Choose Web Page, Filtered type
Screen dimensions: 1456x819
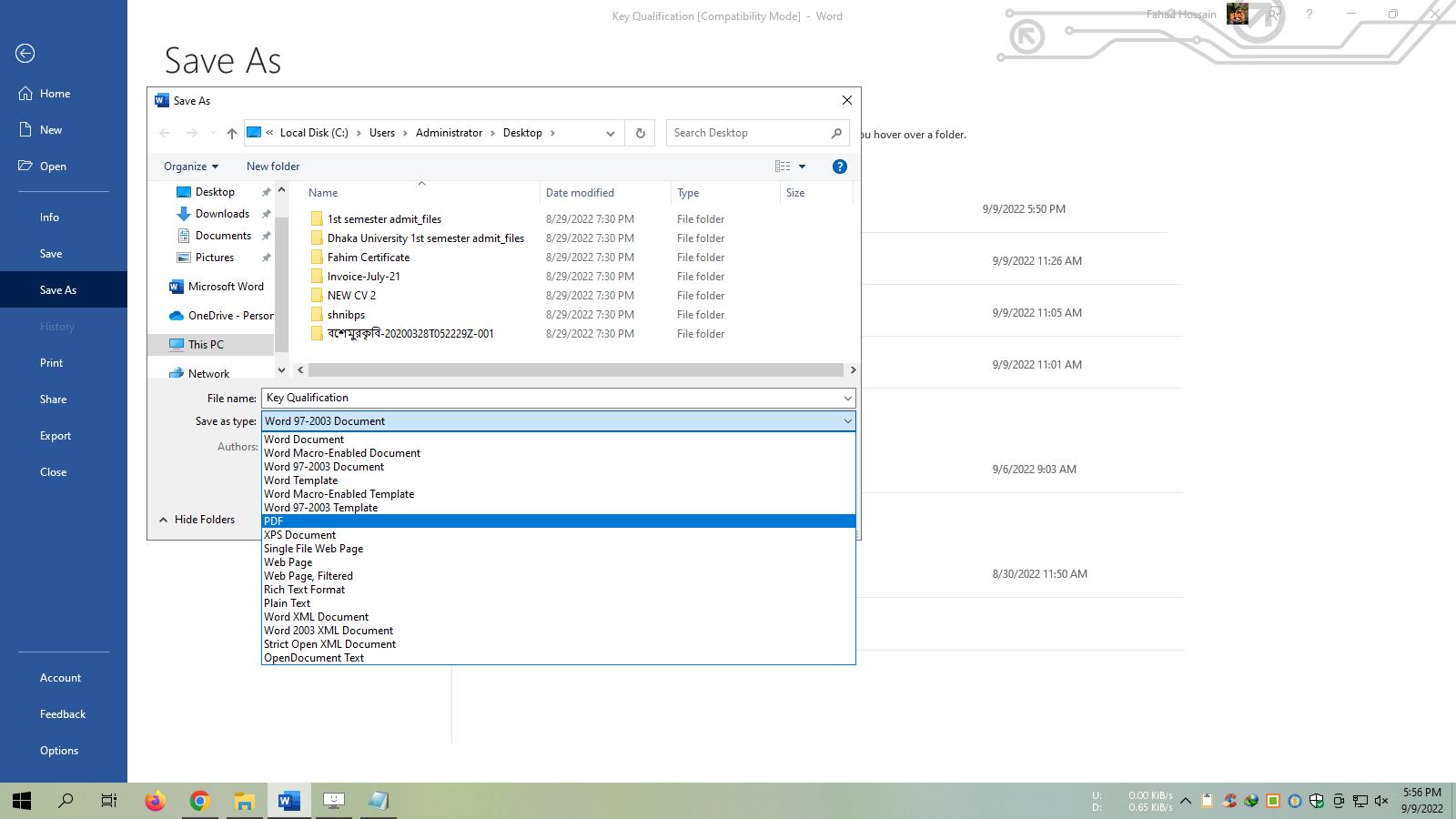559,576
